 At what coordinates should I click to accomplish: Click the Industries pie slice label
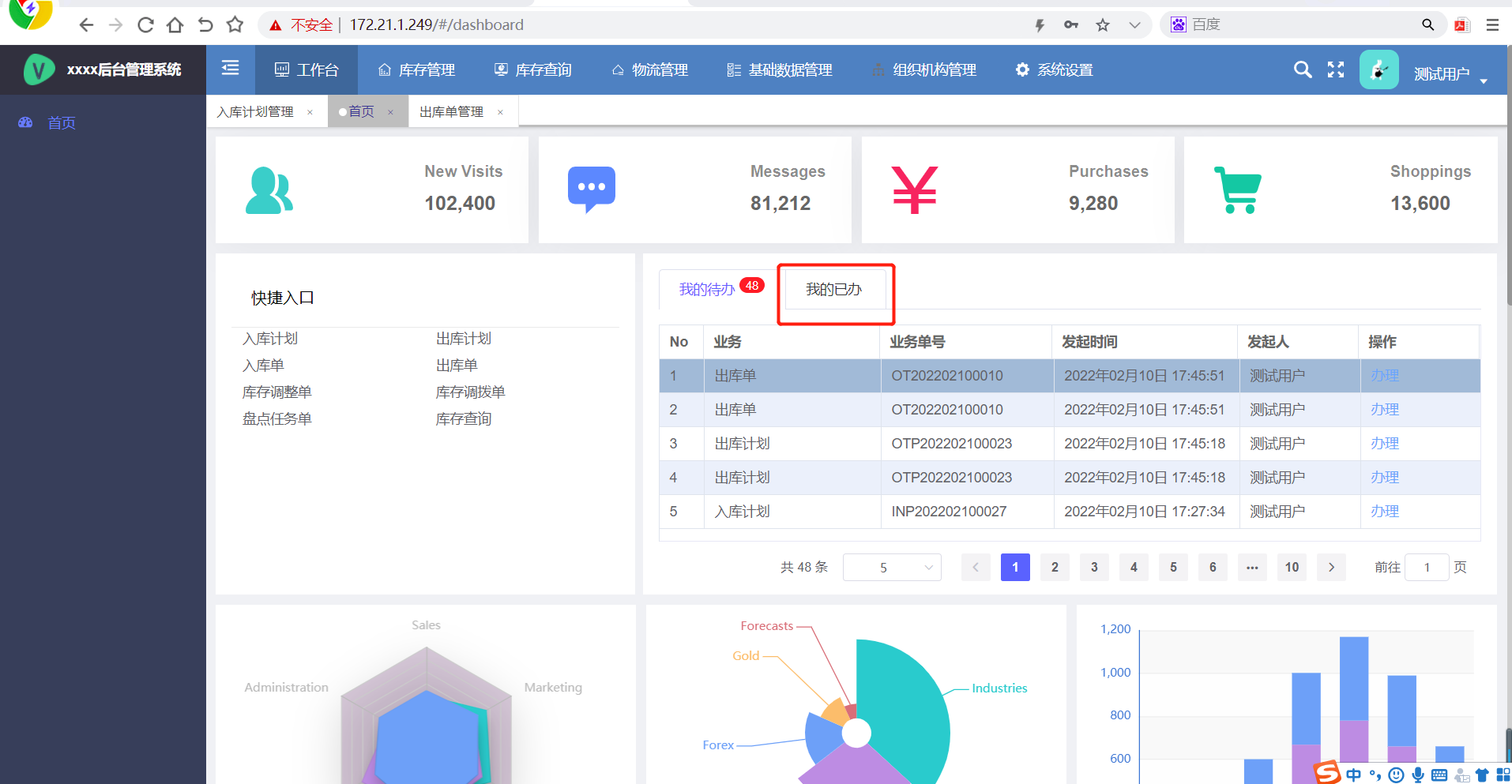[x=999, y=688]
